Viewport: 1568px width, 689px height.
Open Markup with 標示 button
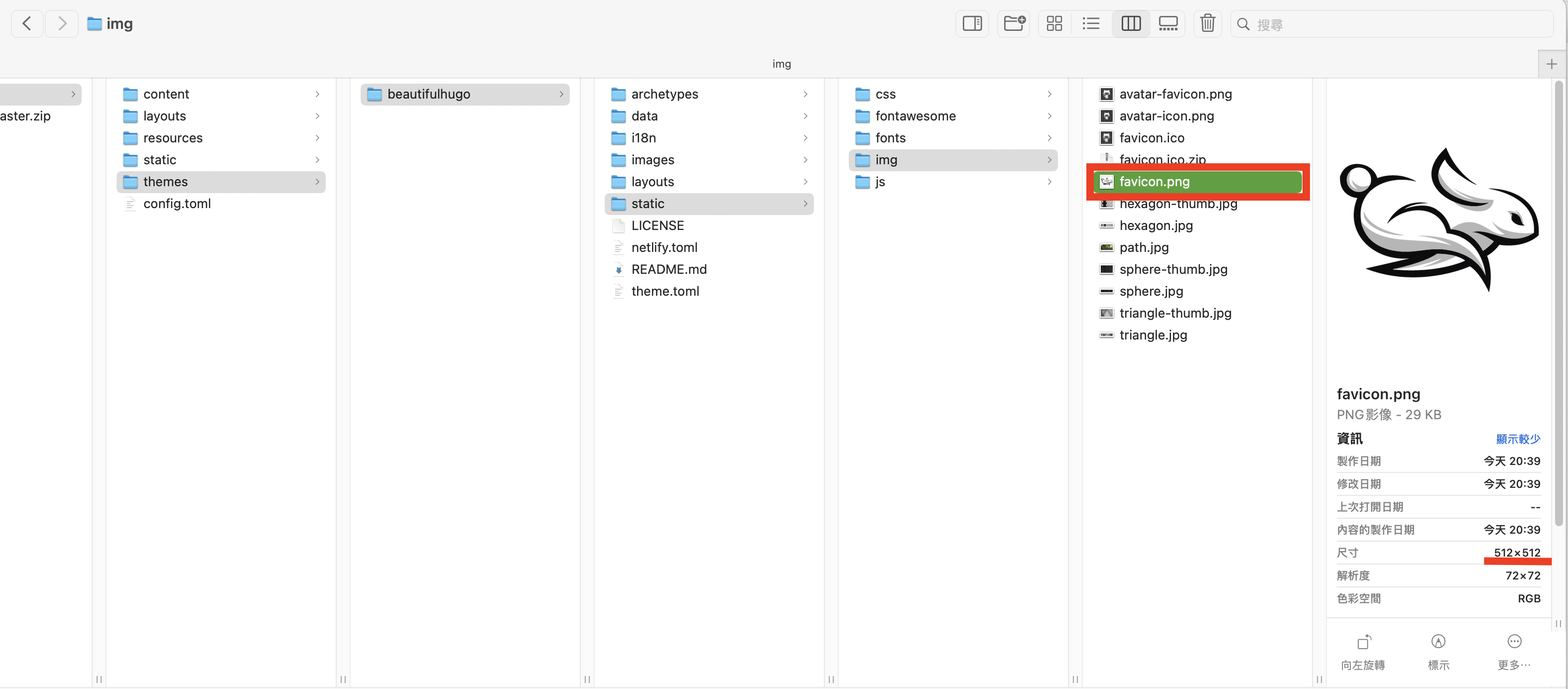point(1438,652)
